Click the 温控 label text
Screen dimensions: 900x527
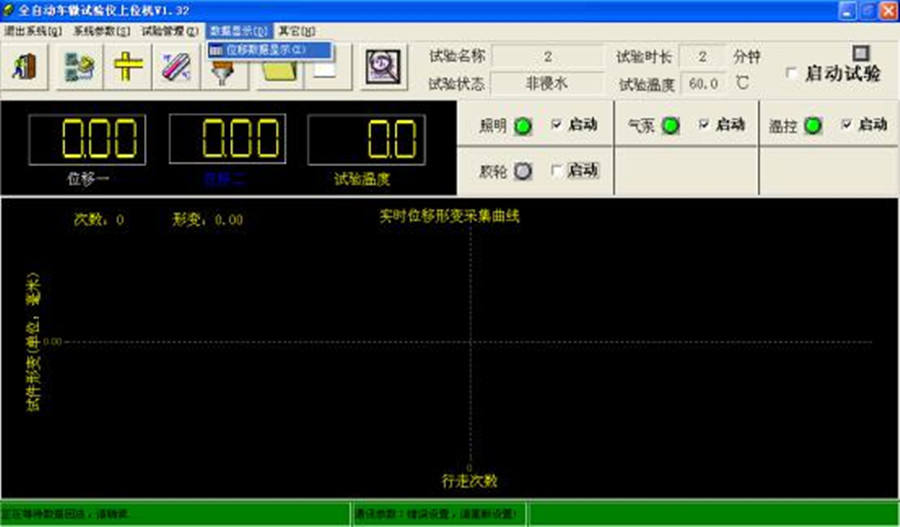point(783,126)
